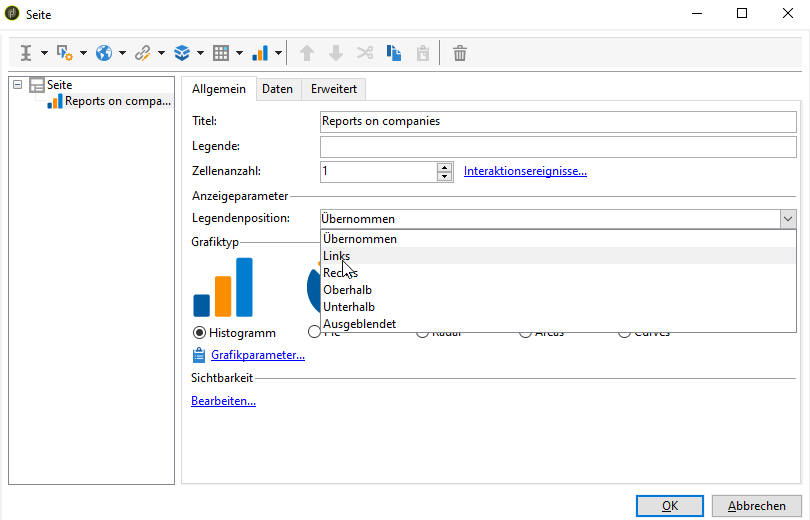Switch to the Daten tab
This screenshot has width=810, height=520.
tap(277, 89)
